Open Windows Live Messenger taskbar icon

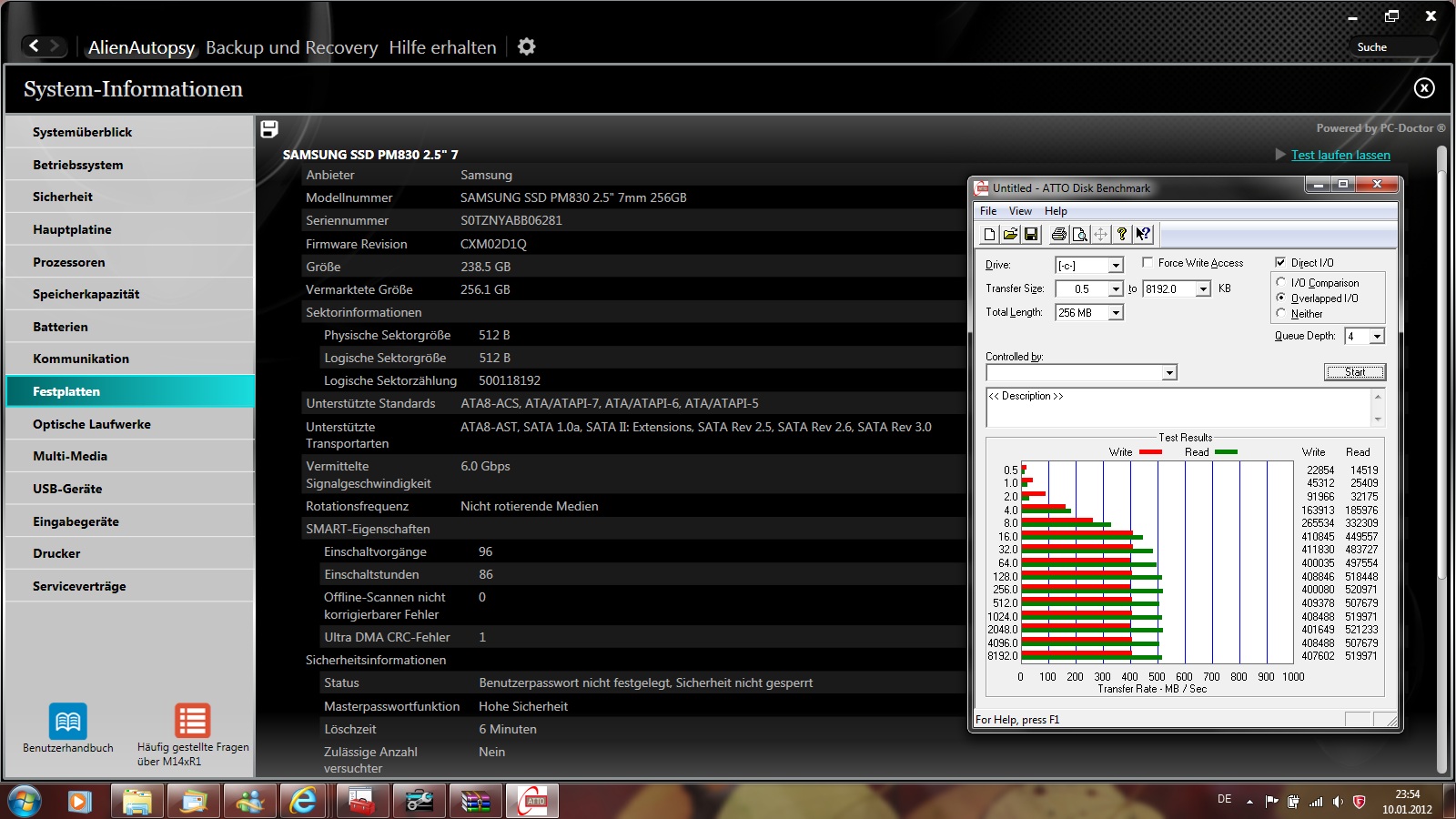250,802
